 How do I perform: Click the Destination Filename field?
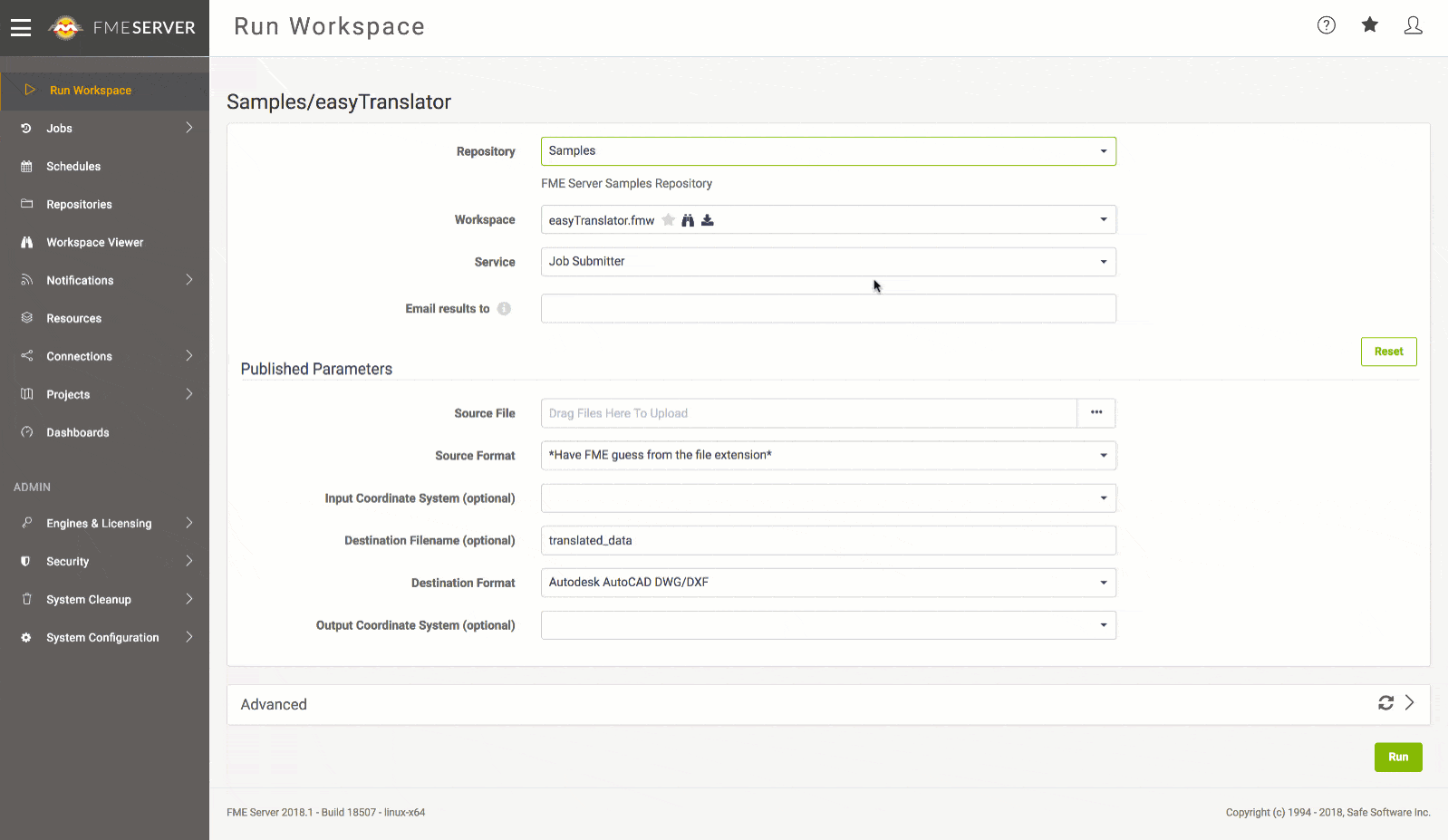click(828, 540)
